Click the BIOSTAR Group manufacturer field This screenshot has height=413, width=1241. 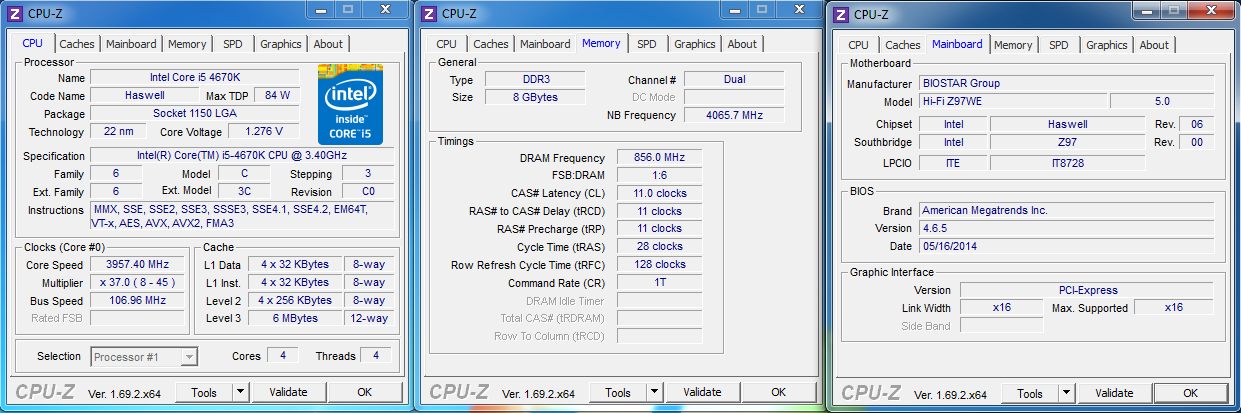point(1066,84)
